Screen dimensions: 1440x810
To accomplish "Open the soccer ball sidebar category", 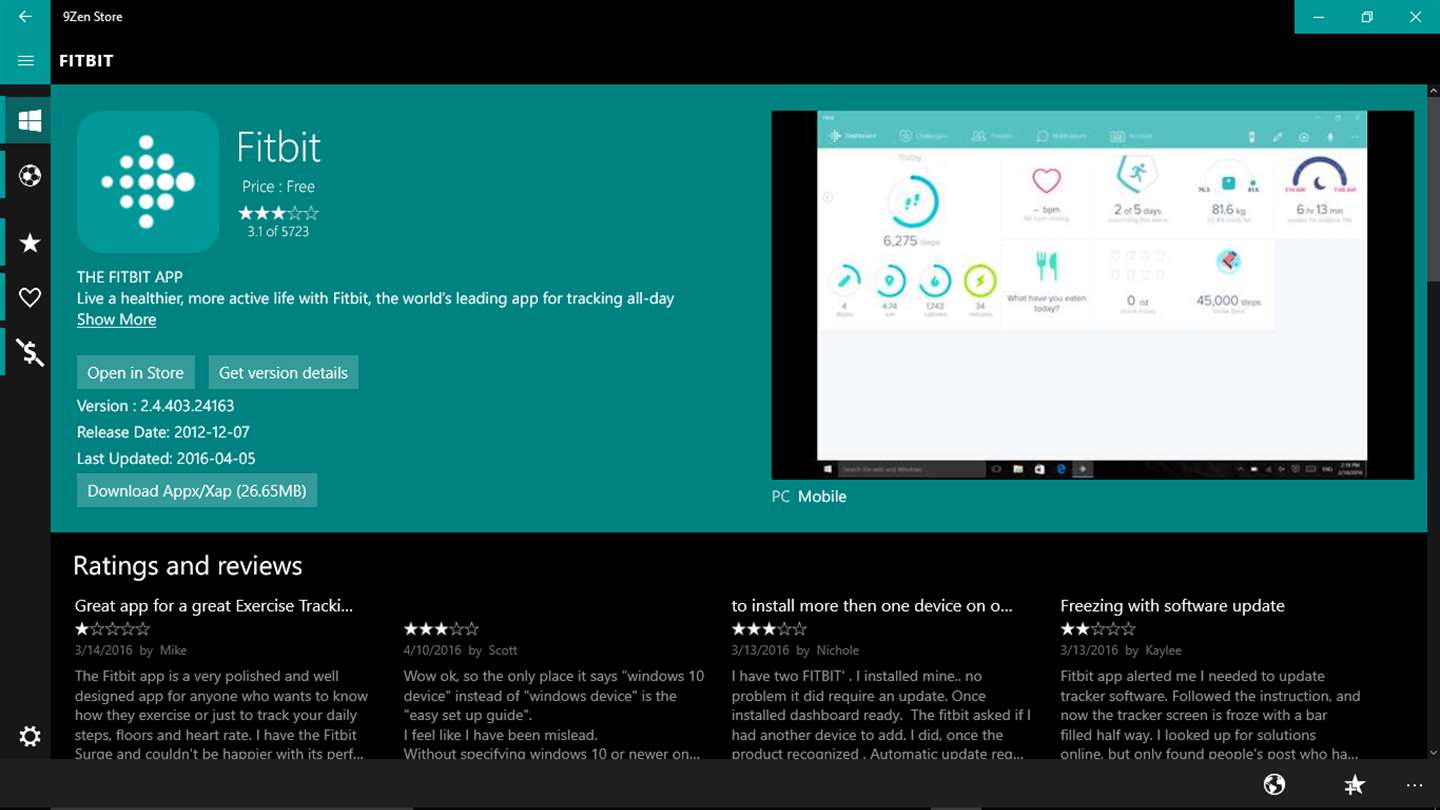I will pos(30,177).
